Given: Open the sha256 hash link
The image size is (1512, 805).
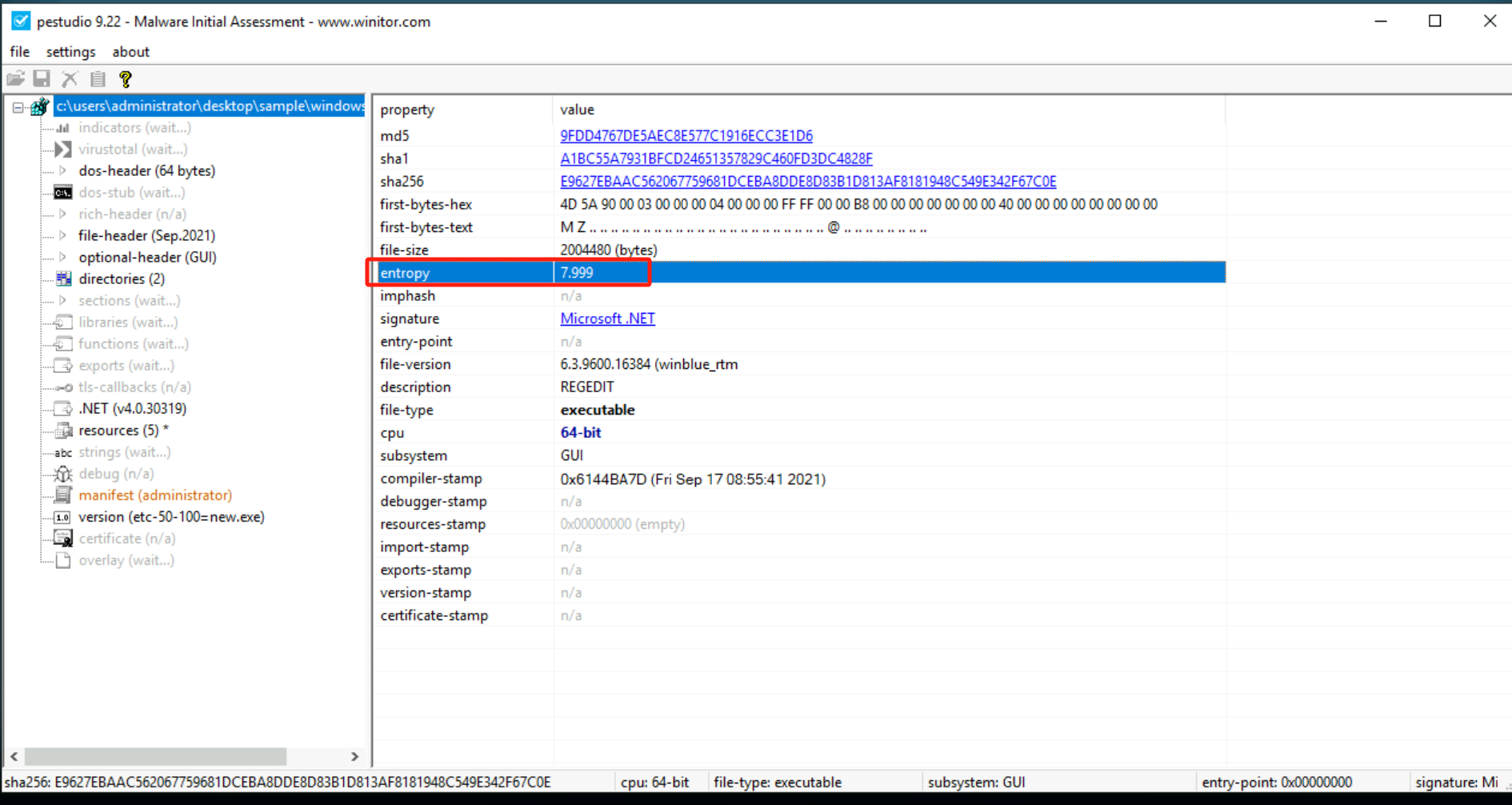Looking at the screenshot, I should pyautogui.click(x=808, y=182).
